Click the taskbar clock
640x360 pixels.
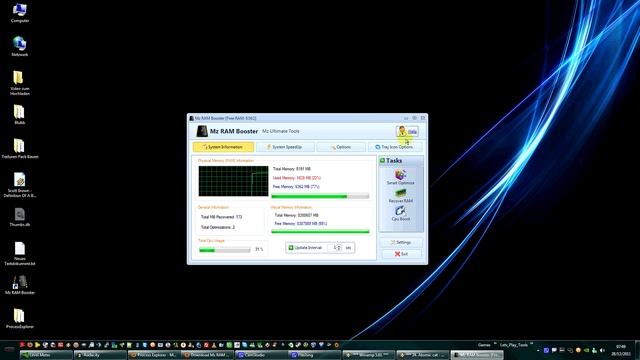click(621, 350)
